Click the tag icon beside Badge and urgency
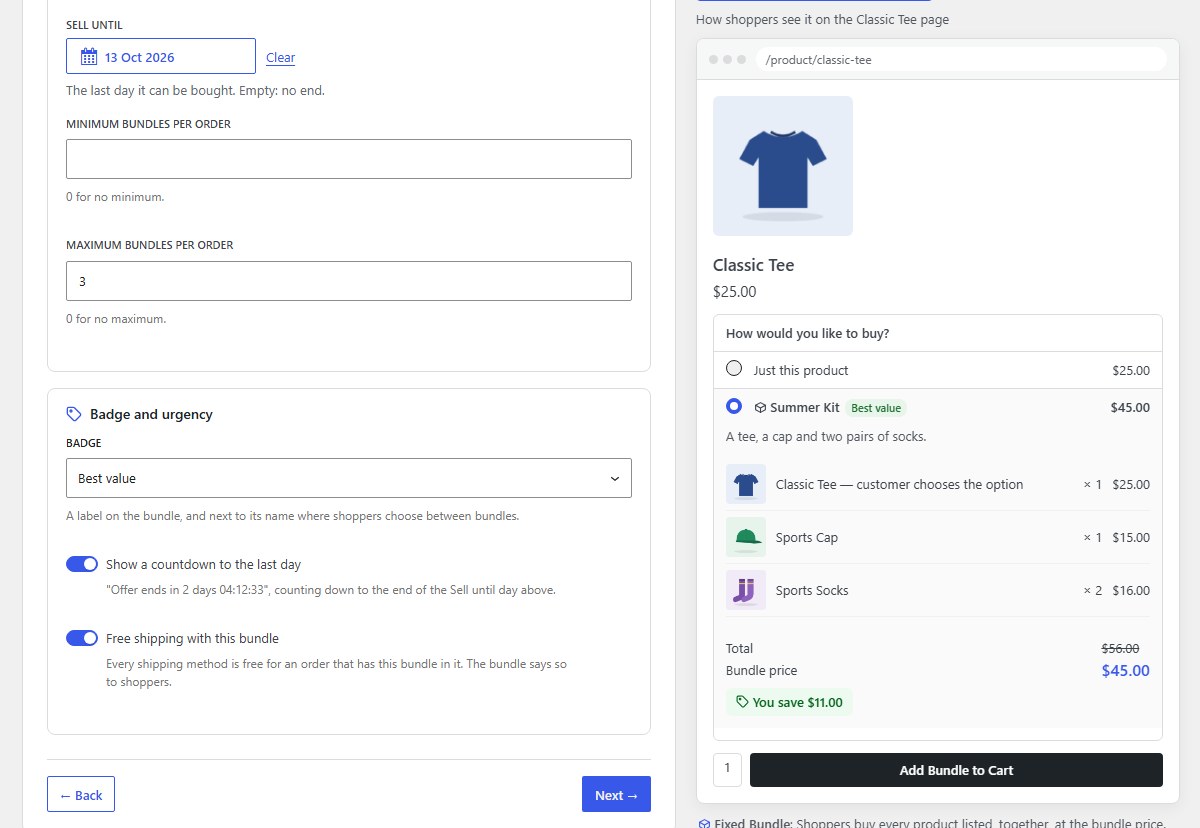The width and height of the screenshot is (1200, 828). point(73,414)
